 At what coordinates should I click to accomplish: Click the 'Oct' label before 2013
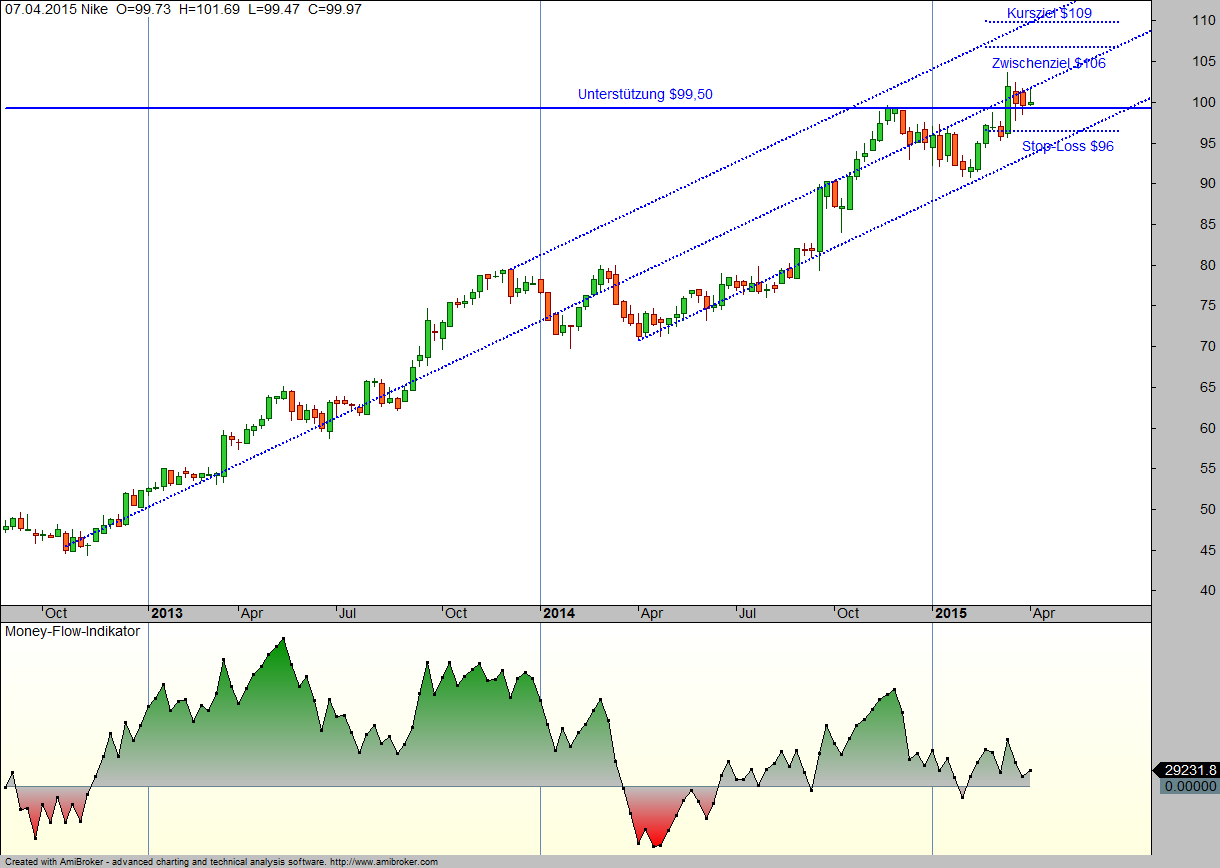(x=56, y=613)
